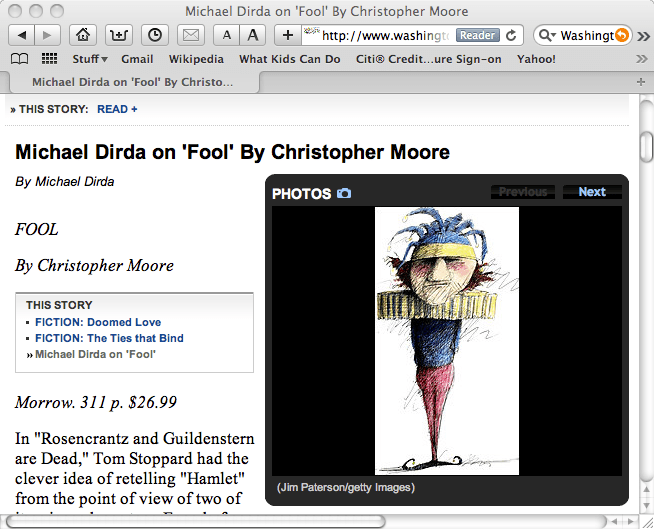654x529 pixels.
Task: Open the Home page icon
Action: pos(83,35)
